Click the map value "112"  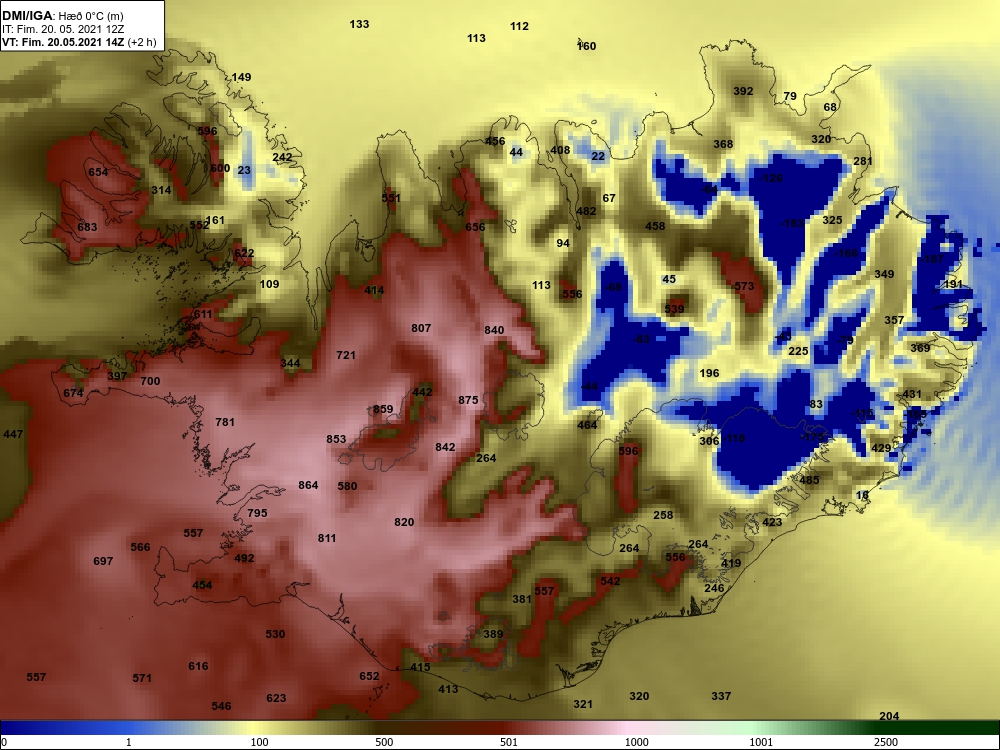pyautogui.click(x=519, y=26)
